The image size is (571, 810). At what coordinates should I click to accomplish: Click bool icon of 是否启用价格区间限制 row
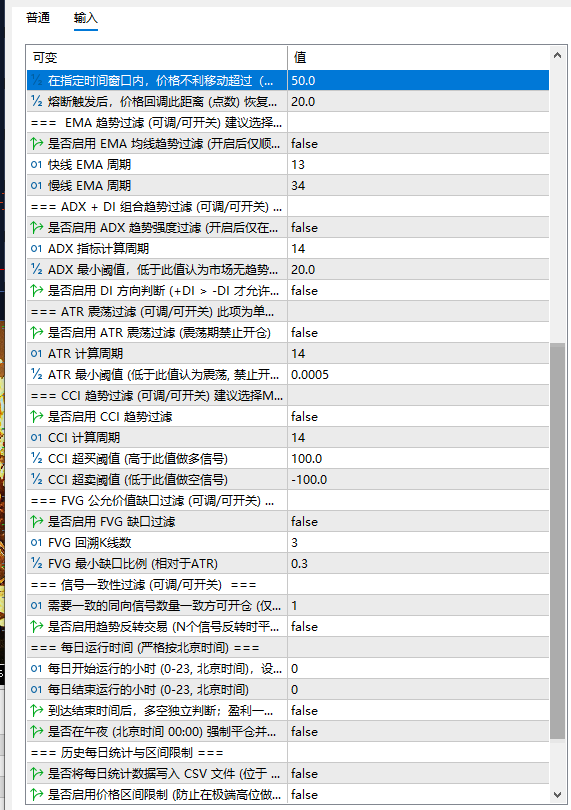(x=36, y=795)
